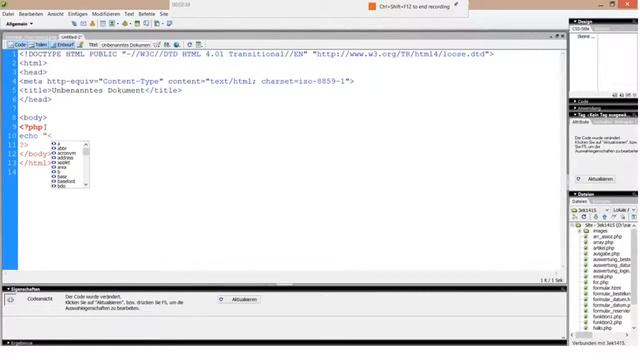This screenshot has height=360, width=640.
Task: Open the Lokale Ansicht view dropdown
Action: tap(624, 210)
